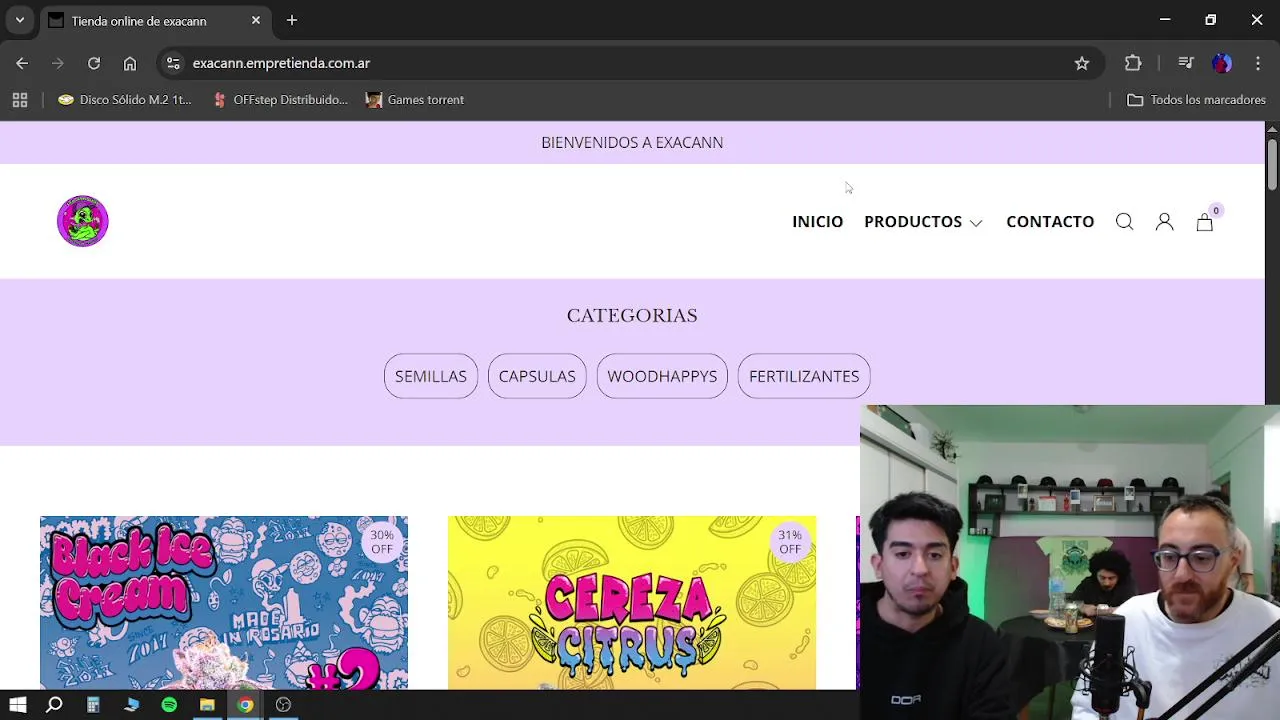The width and height of the screenshot is (1280, 720).
Task: Open the user account icon
Action: click(1164, 222)
